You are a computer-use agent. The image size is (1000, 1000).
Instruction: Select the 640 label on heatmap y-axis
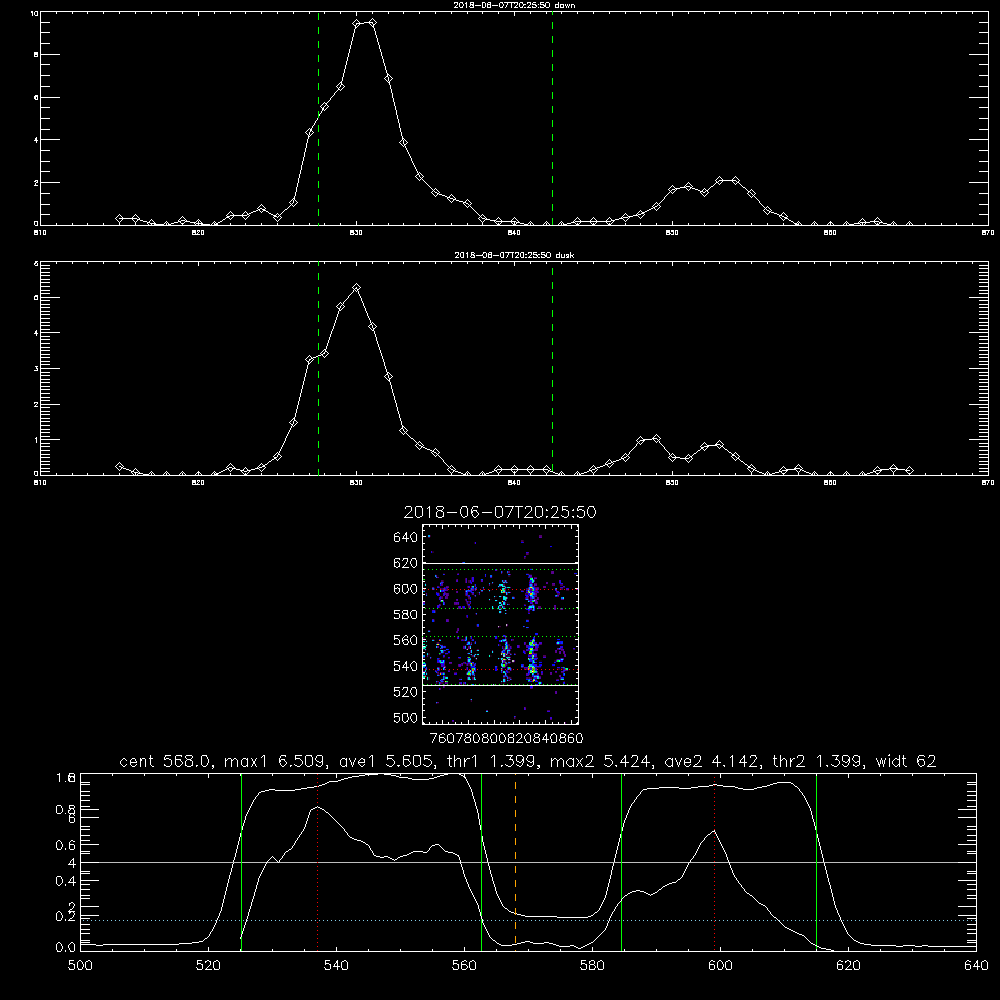406,538
